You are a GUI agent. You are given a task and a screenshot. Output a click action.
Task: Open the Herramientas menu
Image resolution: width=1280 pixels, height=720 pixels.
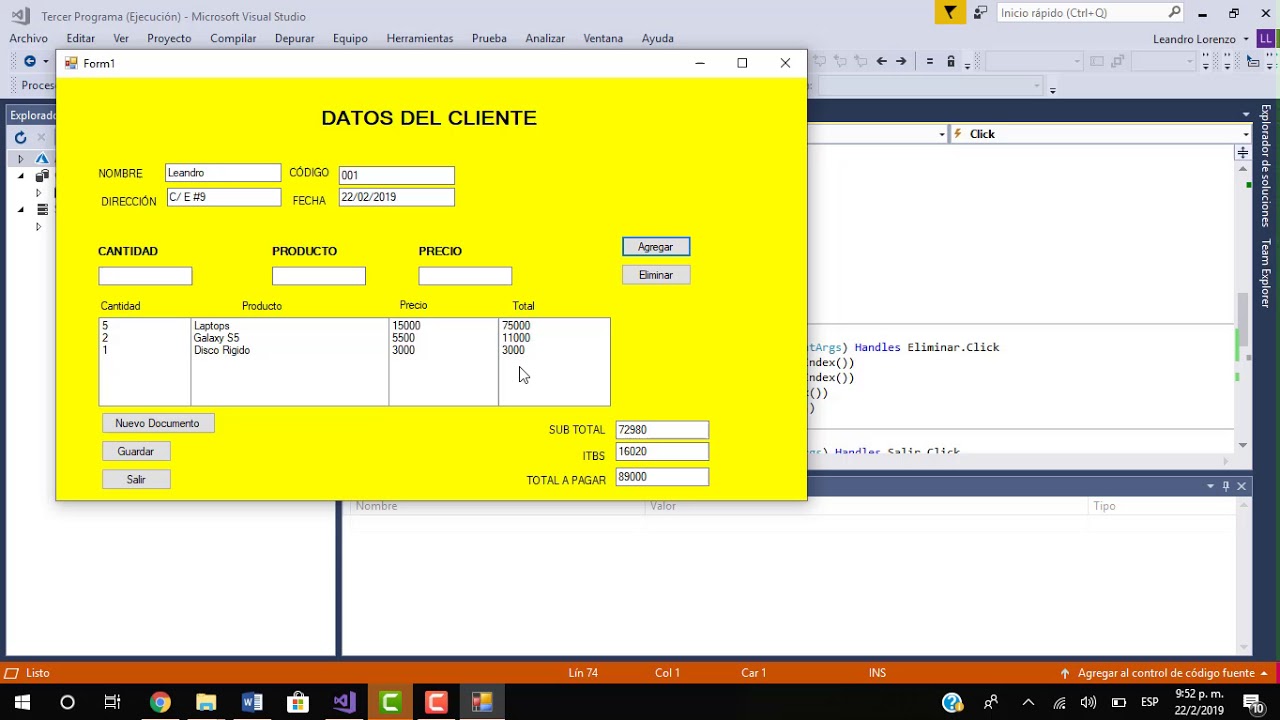[x=420, y=38]
